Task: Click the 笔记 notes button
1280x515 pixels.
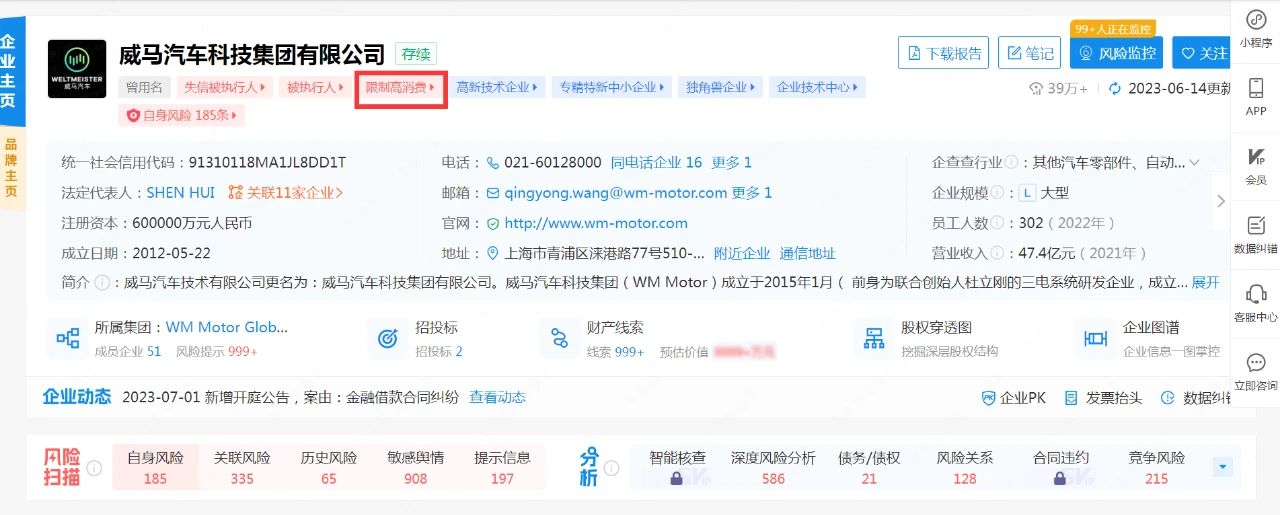Action: pyautogui.click(x=1029, y=53)
